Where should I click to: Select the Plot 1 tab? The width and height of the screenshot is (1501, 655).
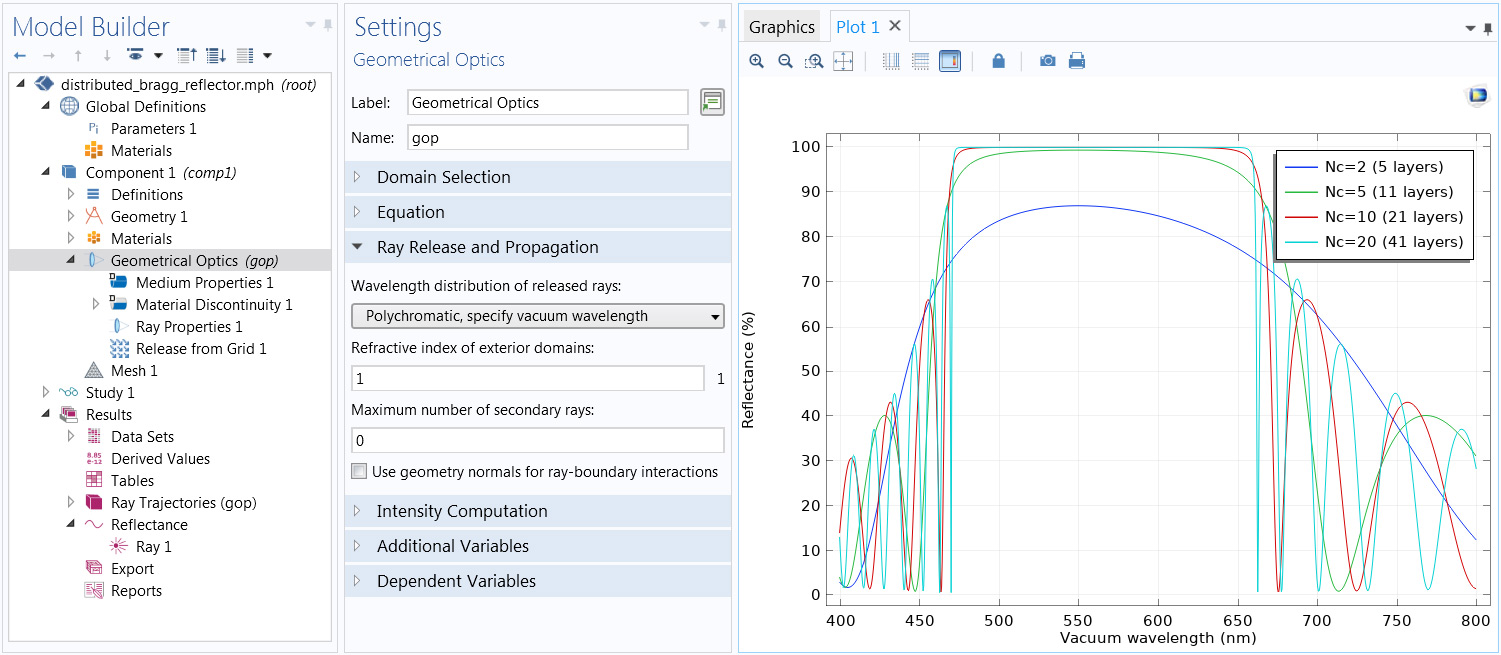(x=858, y=27)
